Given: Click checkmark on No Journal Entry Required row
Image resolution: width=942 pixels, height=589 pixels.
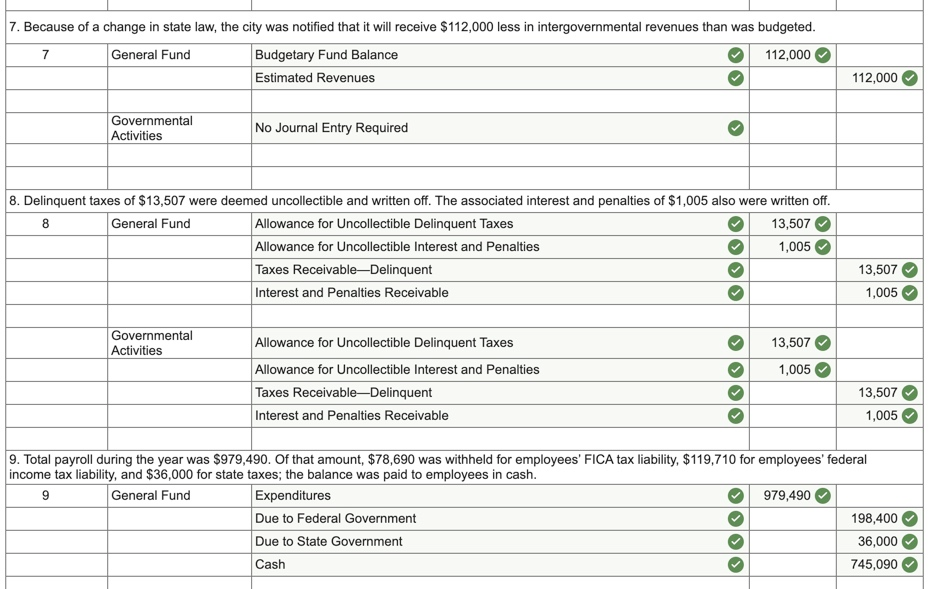Looking at the screenshot, I should click(736, 127).
